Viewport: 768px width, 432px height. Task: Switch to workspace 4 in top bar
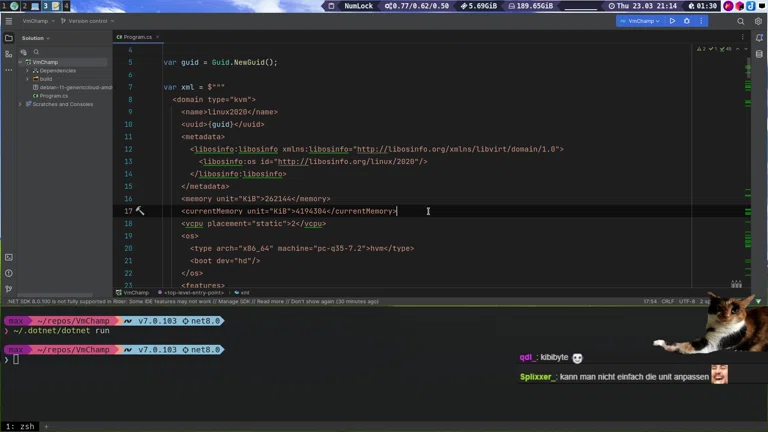[66, 6]
